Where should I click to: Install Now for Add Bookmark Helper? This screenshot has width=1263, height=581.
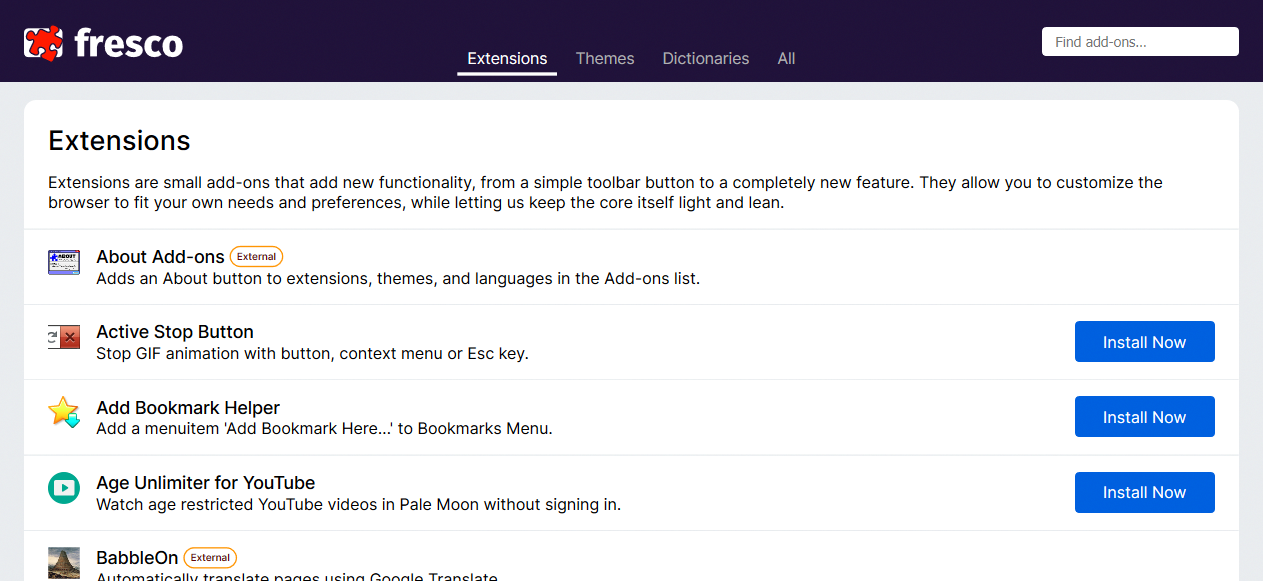pyautogui.click(x=1144, y=417)
